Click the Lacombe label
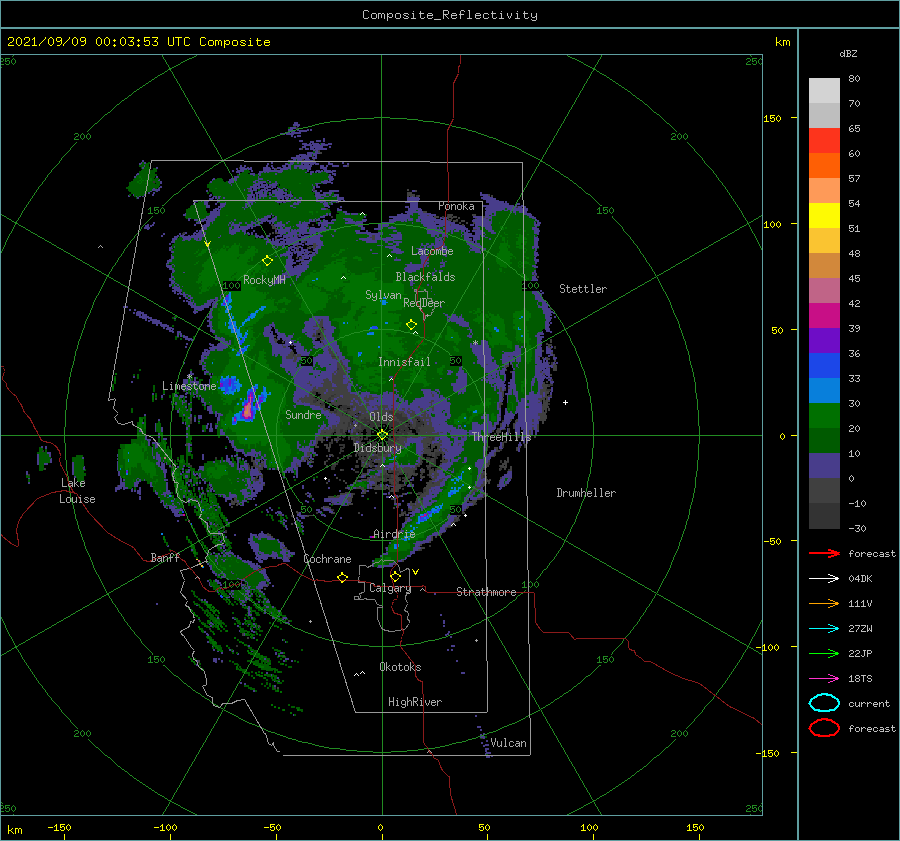Viewport: 900px width, 841px height. click(x=432, y=251)
